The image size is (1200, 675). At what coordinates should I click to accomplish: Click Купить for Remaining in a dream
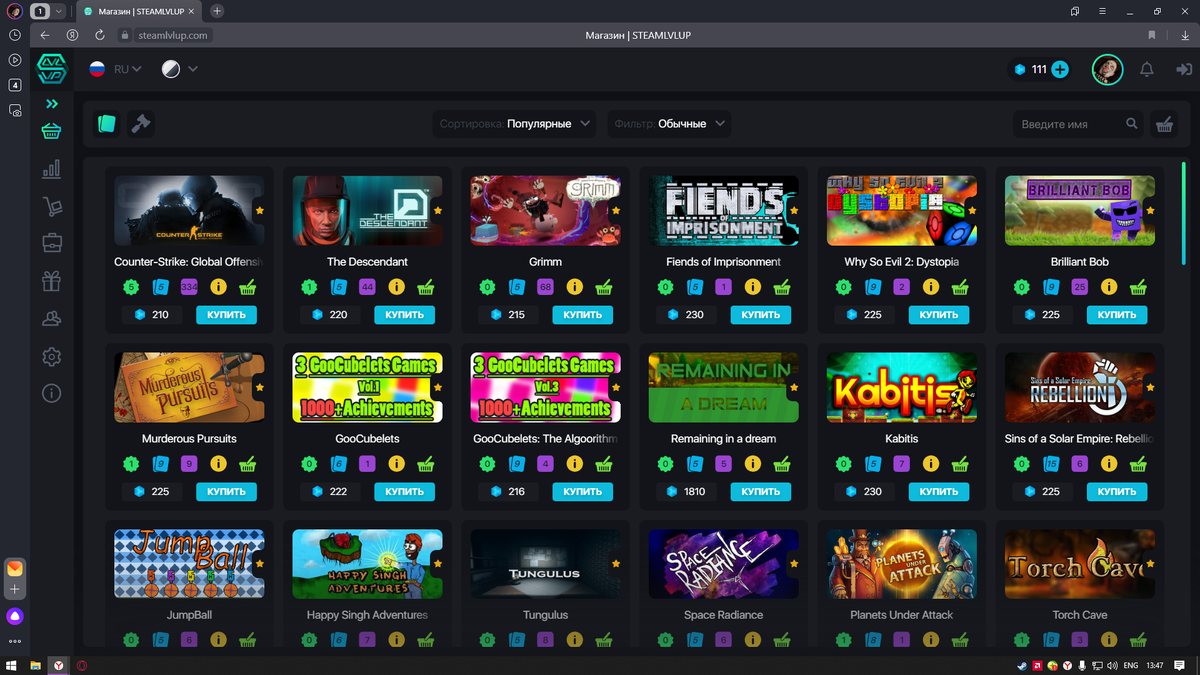760,491
